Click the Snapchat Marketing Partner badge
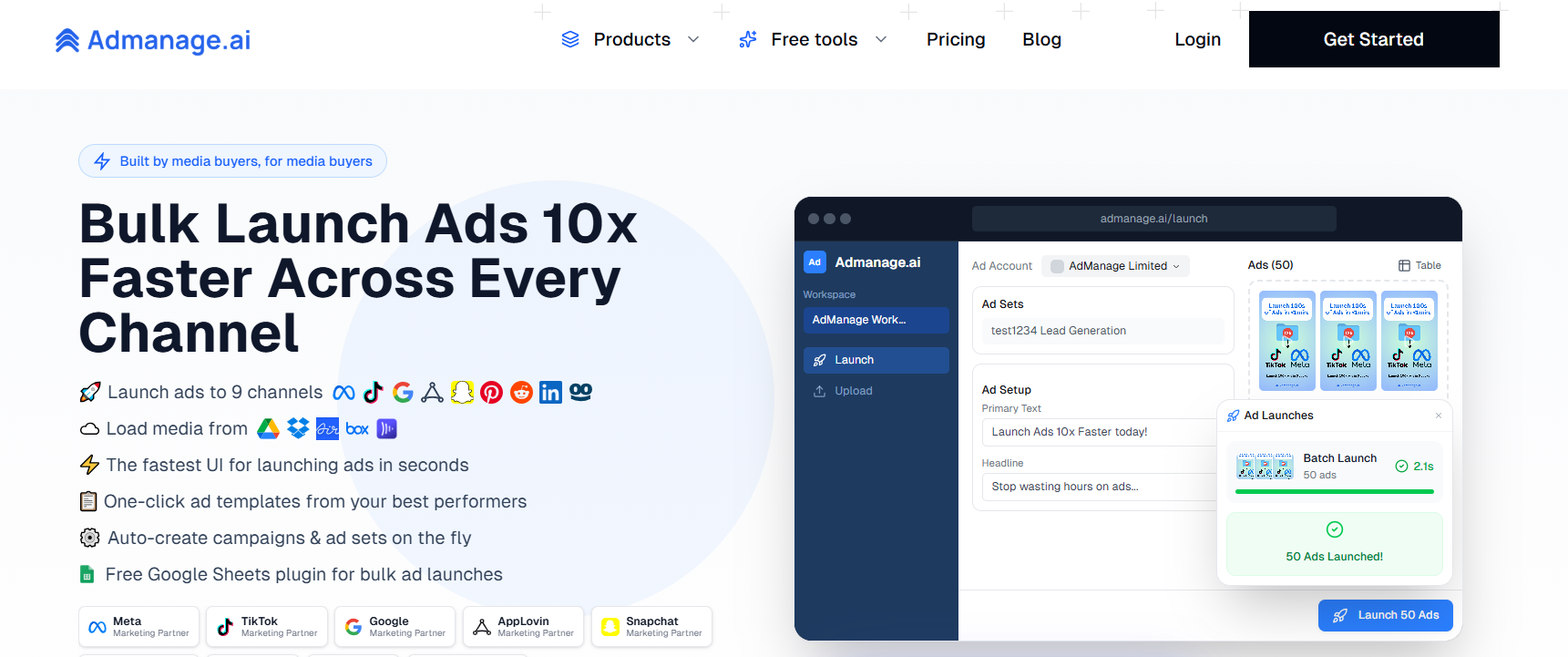This screenshot has width=1568, height=657. [x=651, y=627]
